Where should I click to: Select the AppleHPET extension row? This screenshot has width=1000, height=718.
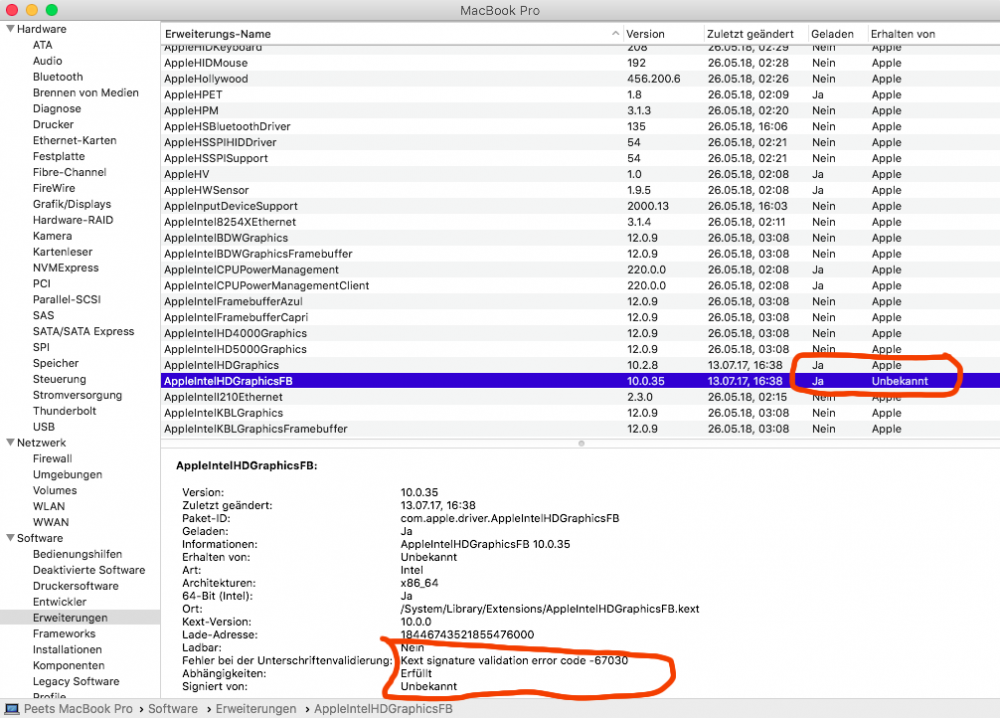click(x=580, y=94)
